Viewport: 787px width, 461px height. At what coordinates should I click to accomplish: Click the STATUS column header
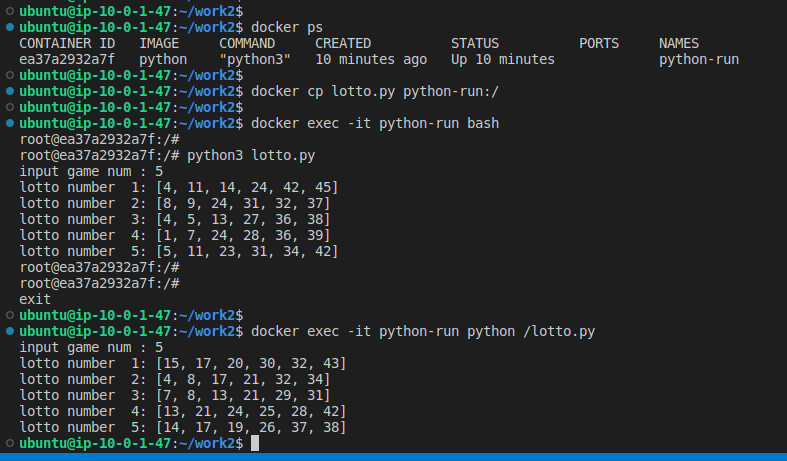click(x=475, y=43)
